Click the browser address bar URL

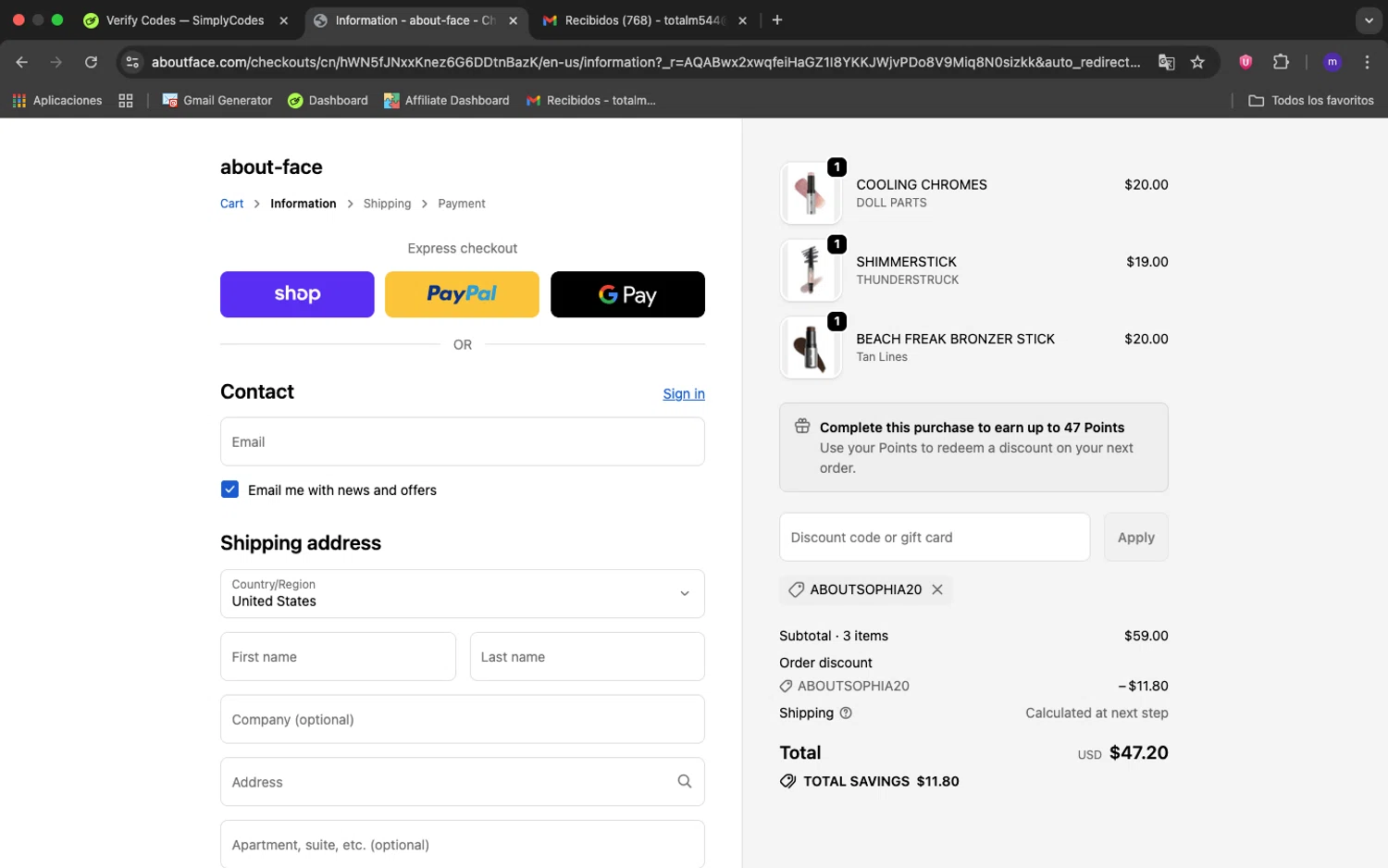click(x=645, y=62)
